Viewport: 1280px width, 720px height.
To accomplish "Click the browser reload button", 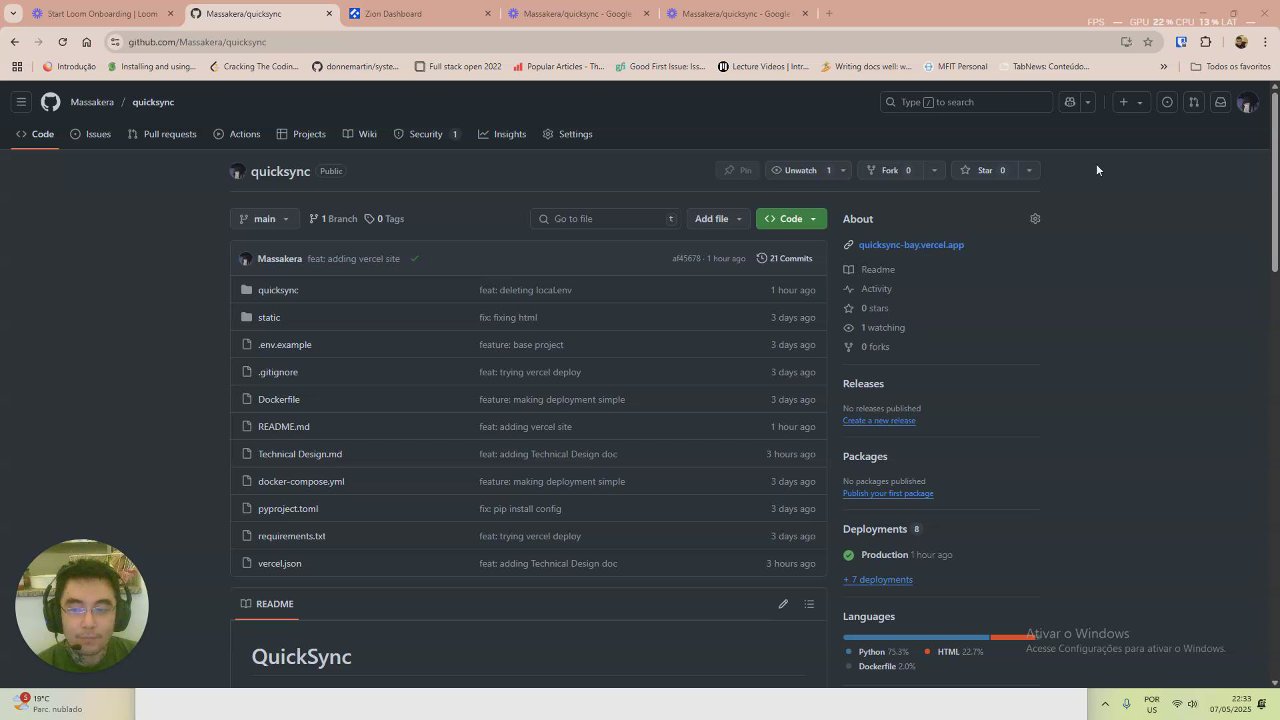I will 62,42.
